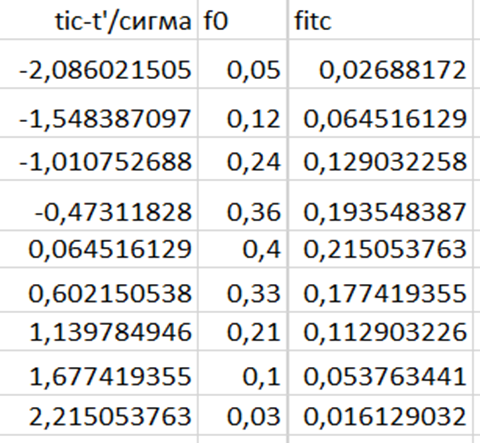Click the fitc cell 0,129032258
The height and width of the screenshot is (443, 480).
[x=380, y=159]
